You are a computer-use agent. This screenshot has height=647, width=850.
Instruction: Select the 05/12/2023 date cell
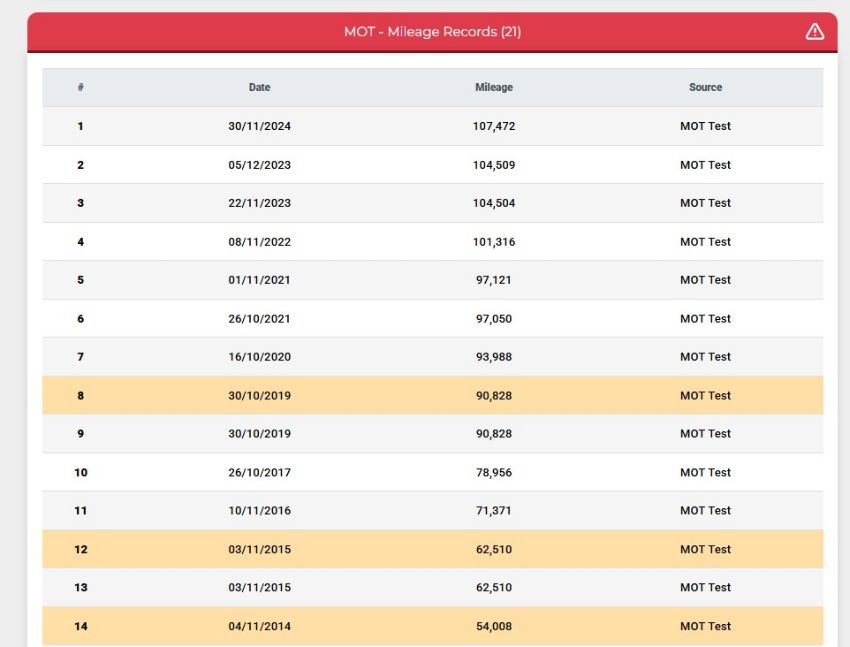point(259,165)
